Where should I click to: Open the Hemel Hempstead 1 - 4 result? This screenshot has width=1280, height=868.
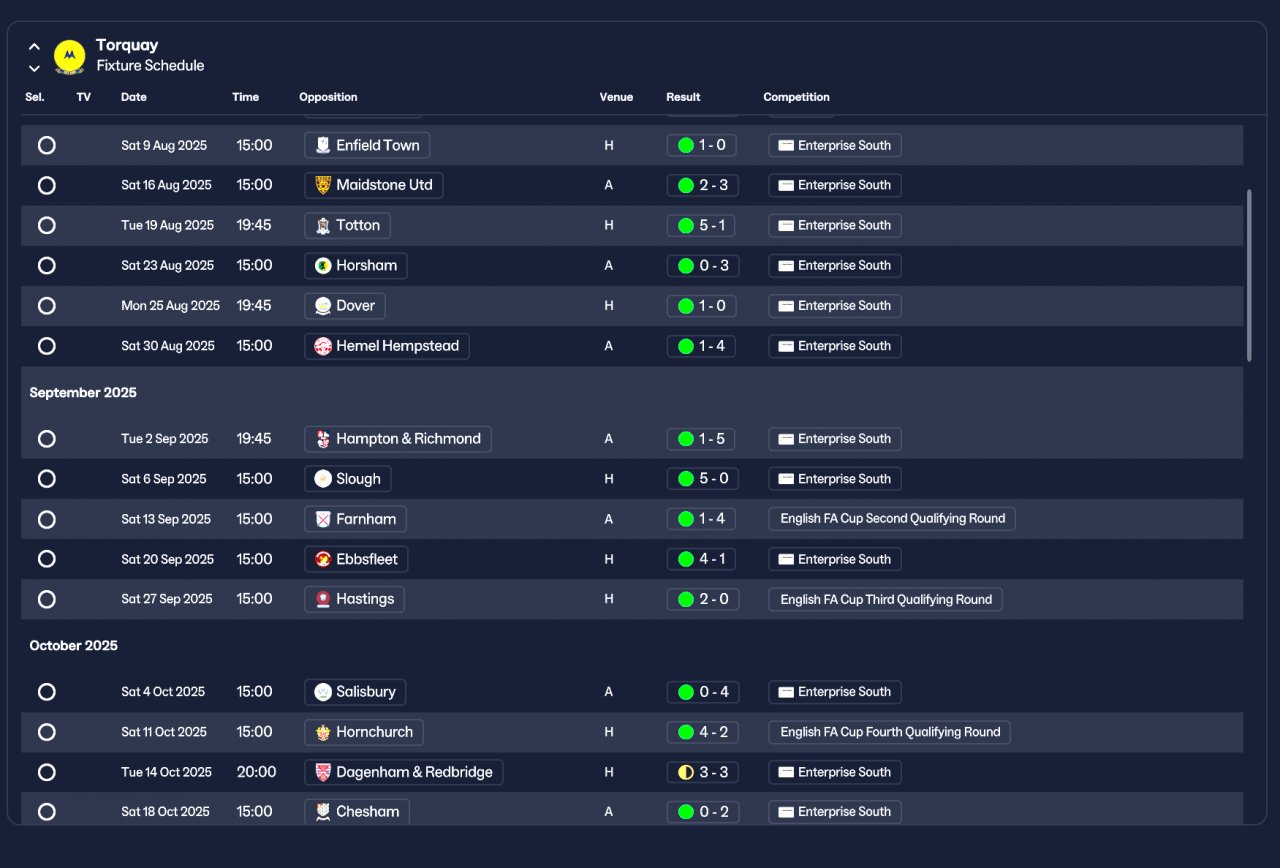click(x=703, y=346)
